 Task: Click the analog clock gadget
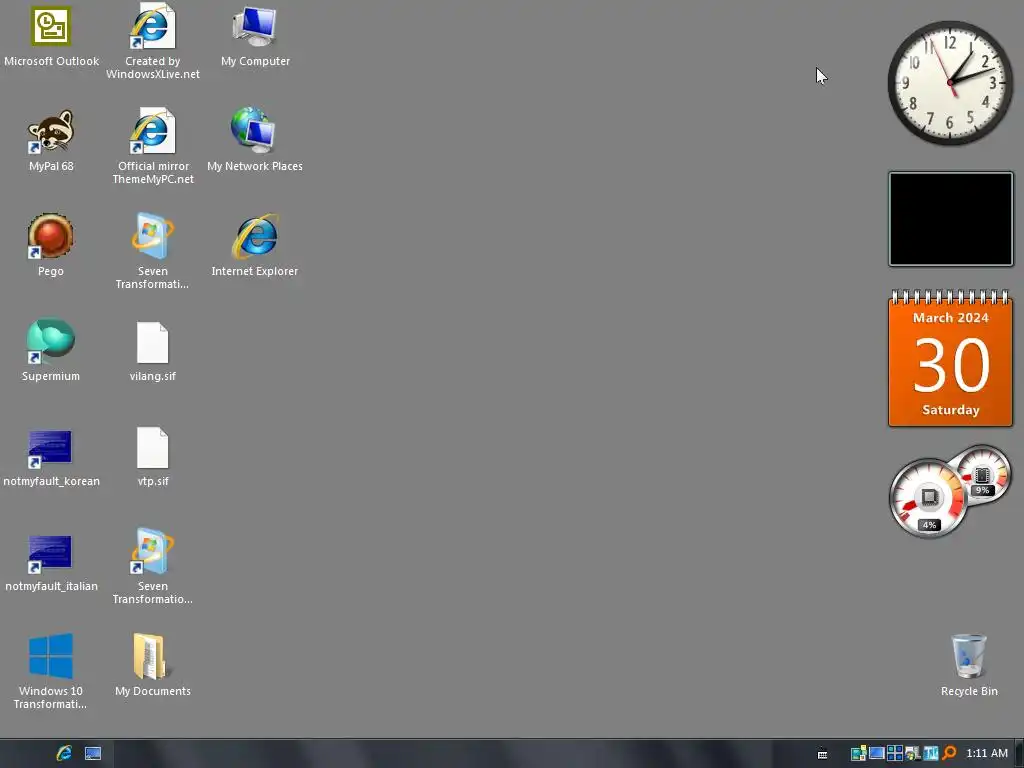click(x=950, y=83)
